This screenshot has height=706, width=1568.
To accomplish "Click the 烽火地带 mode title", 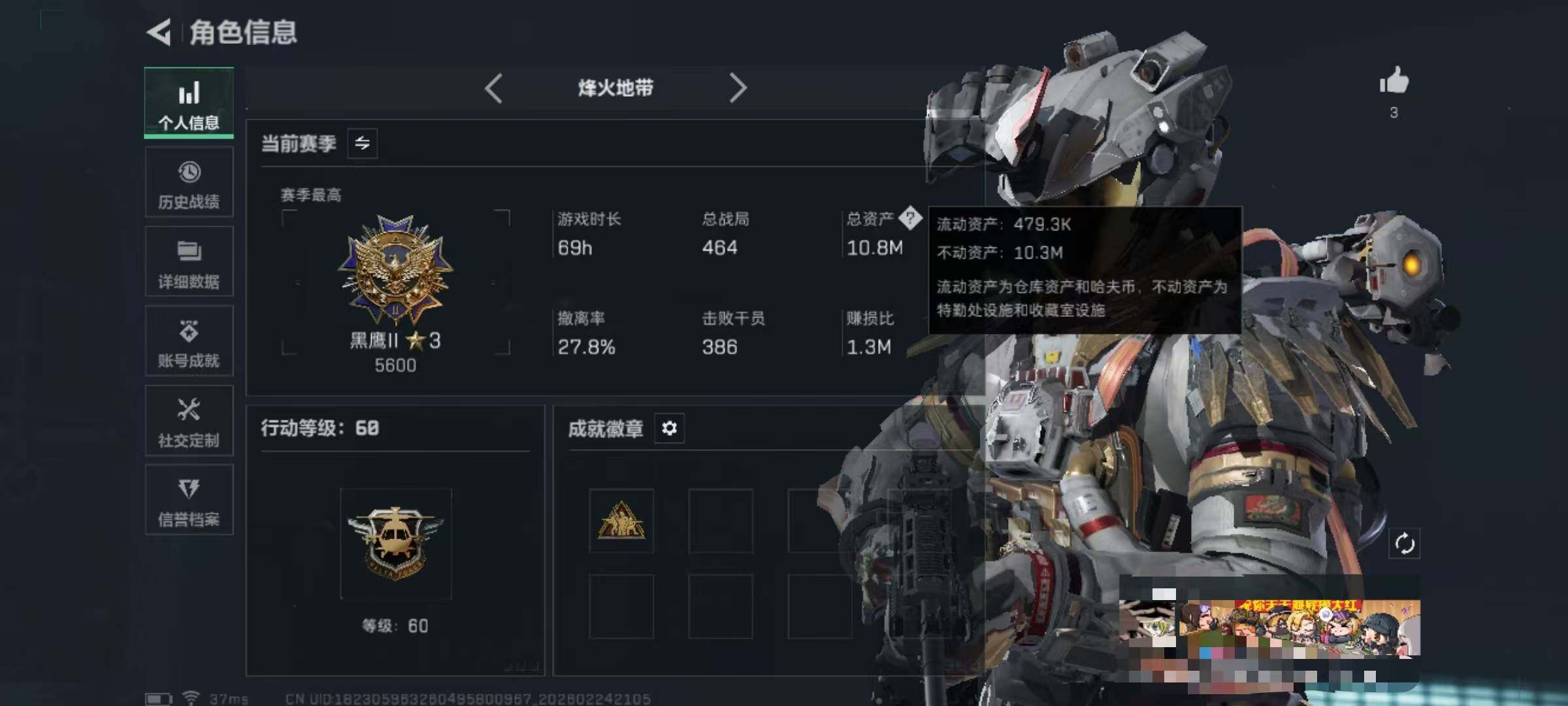I will (x=615, y=88).
